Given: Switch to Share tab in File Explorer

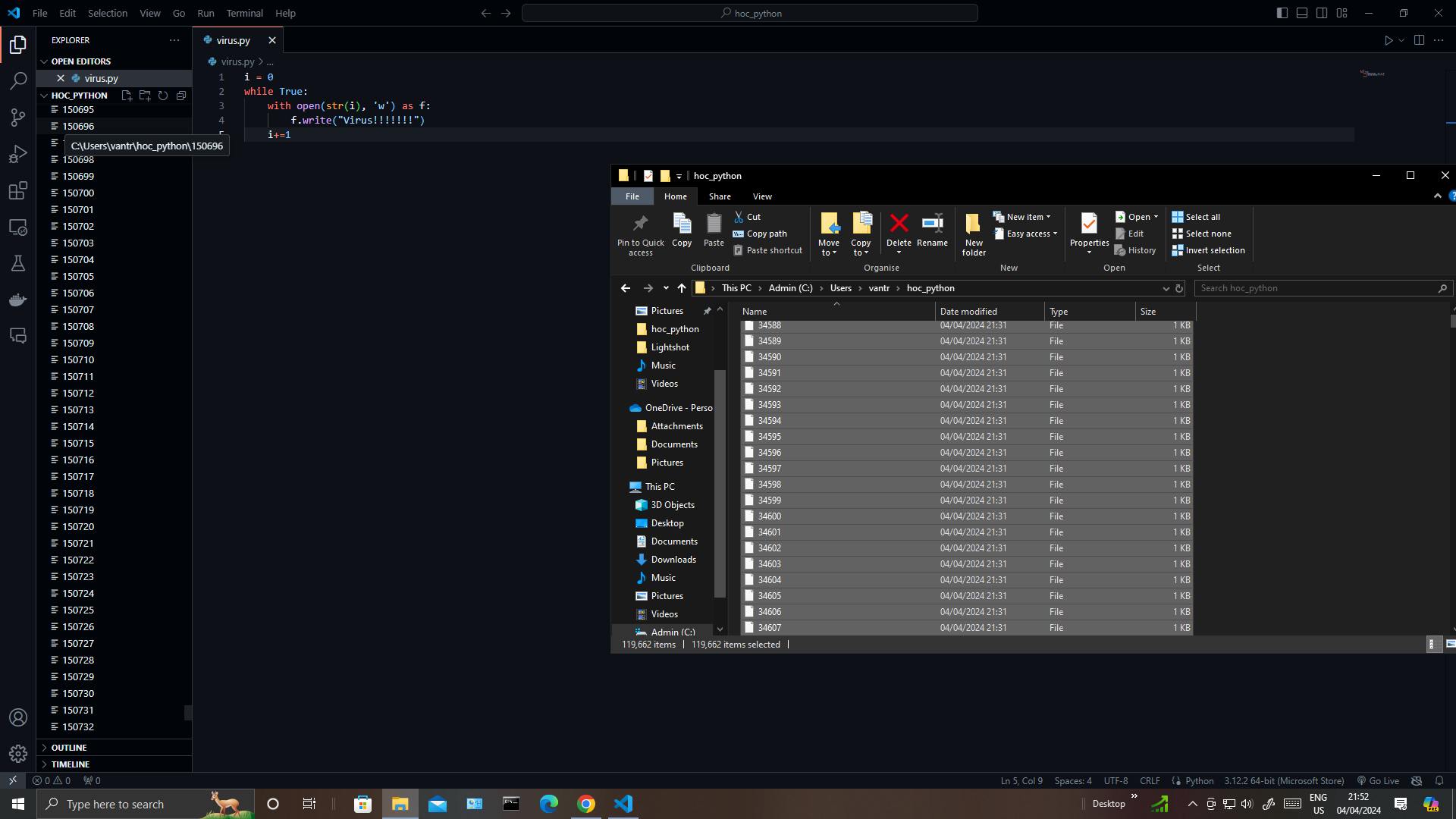Looking at the screenshot, I should tap(720, 196).
